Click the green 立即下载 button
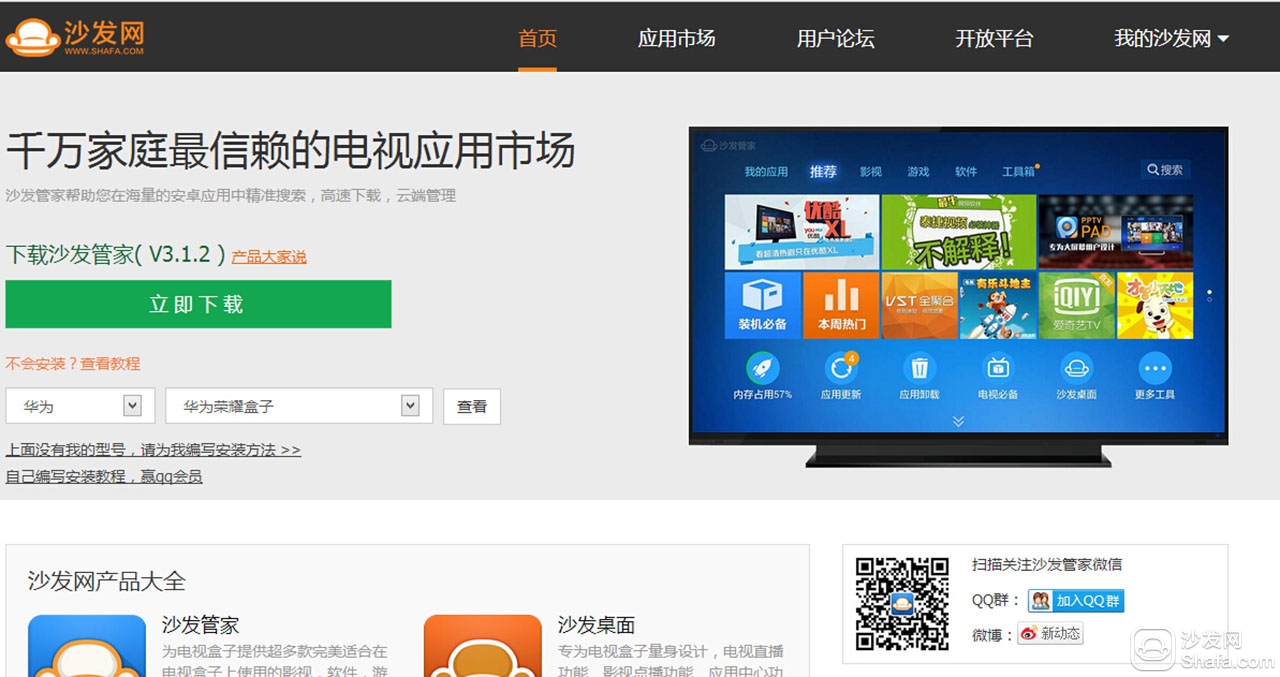Screen dimensions: 1280x677 click(x=198, y=304)
